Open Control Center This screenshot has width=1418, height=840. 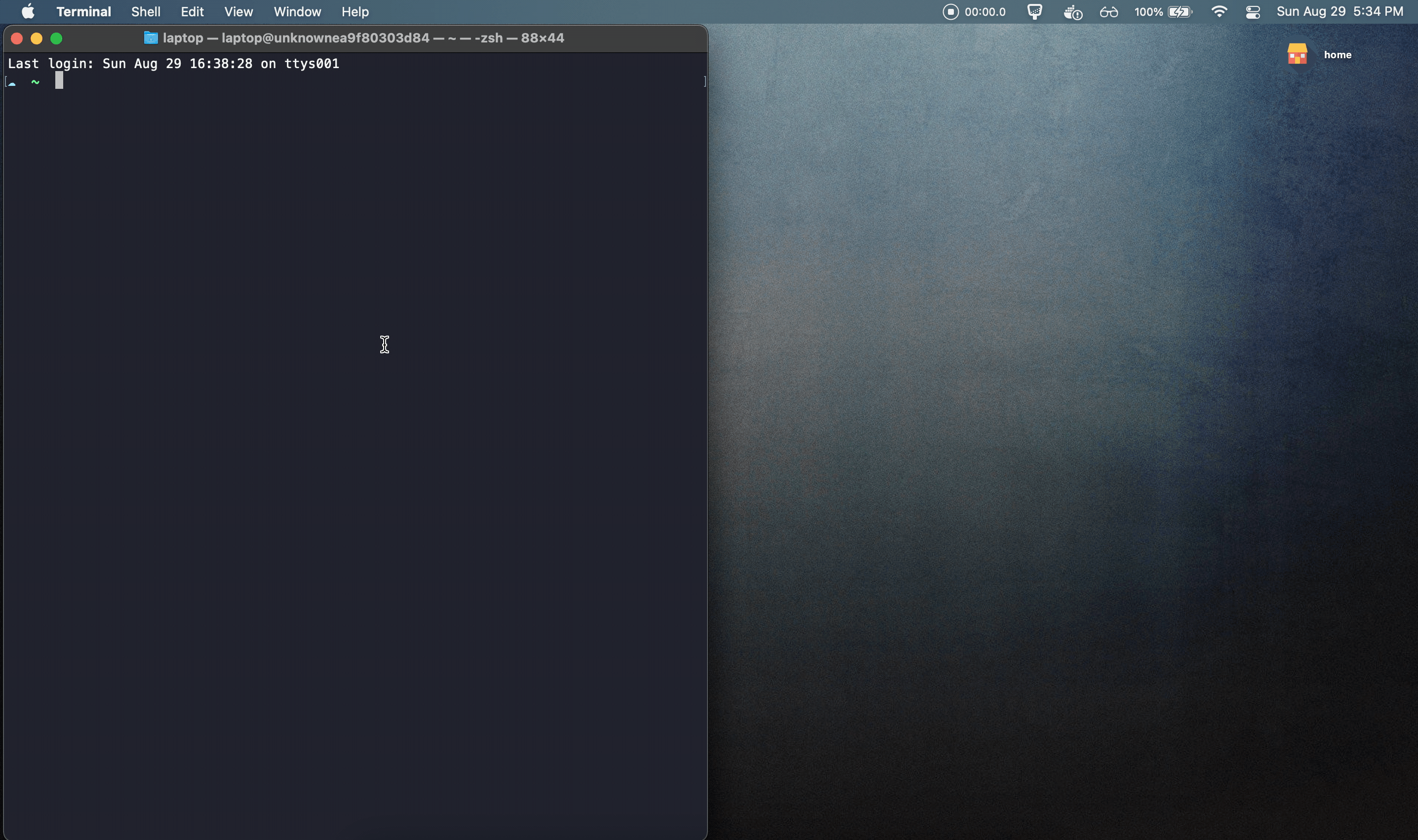coord(1253,12)
